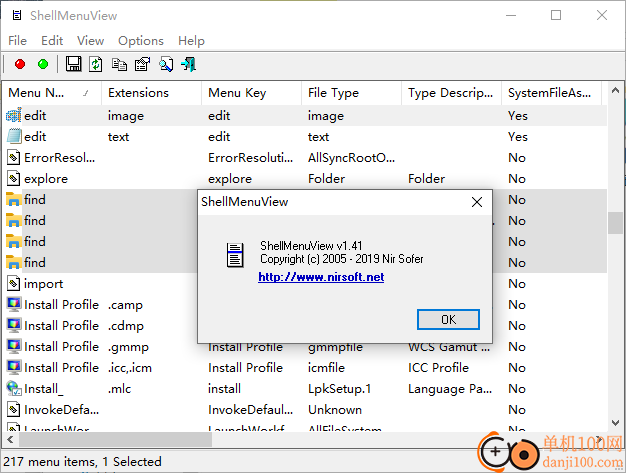Click the AllSyncRootO... file type cell
This screenshot has width=626, height=473.
[x=351, y=158]
